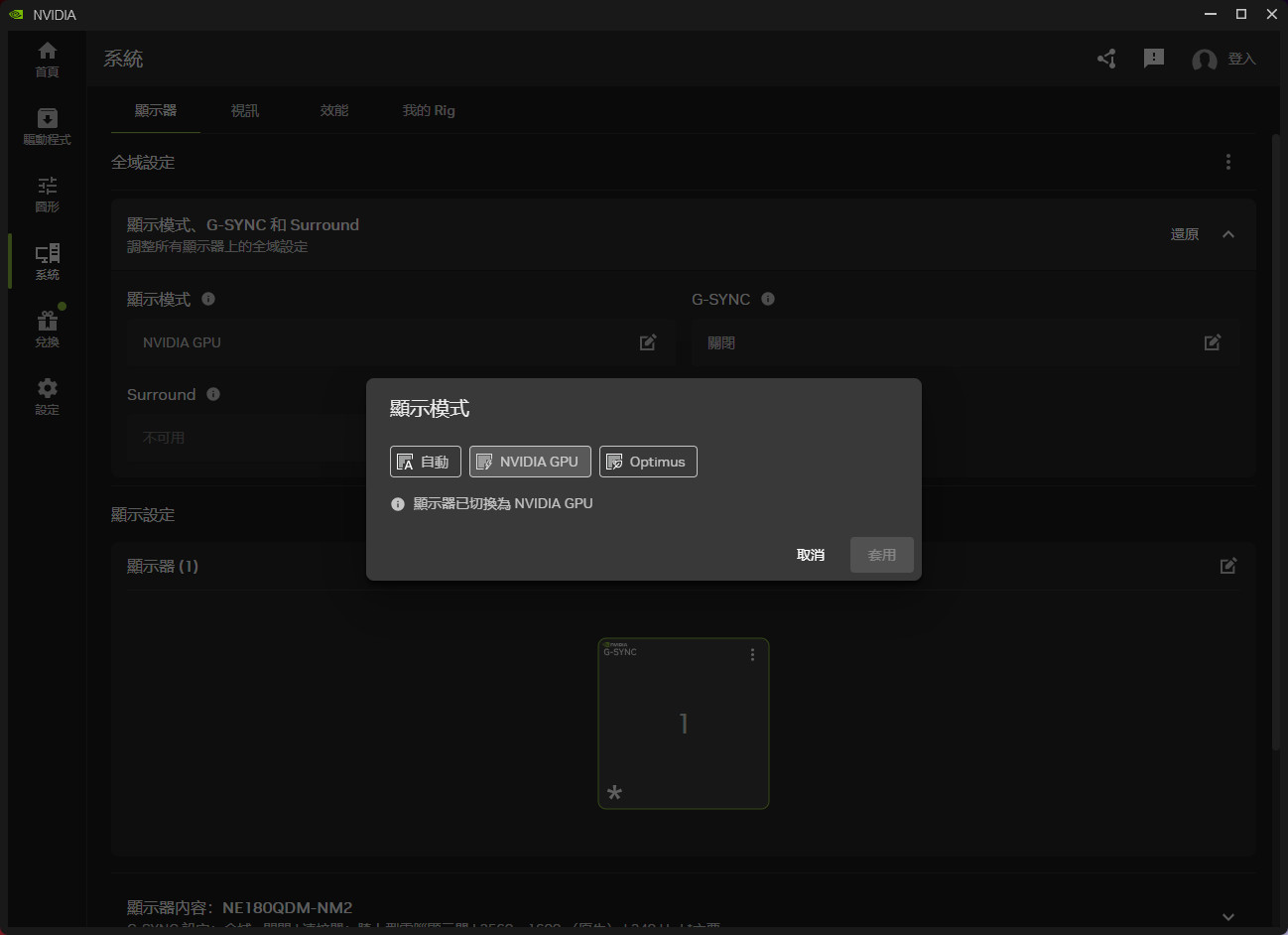1288x935 pixels.
Task: Select the 自動 display mode option
Action: pos(425,462)
